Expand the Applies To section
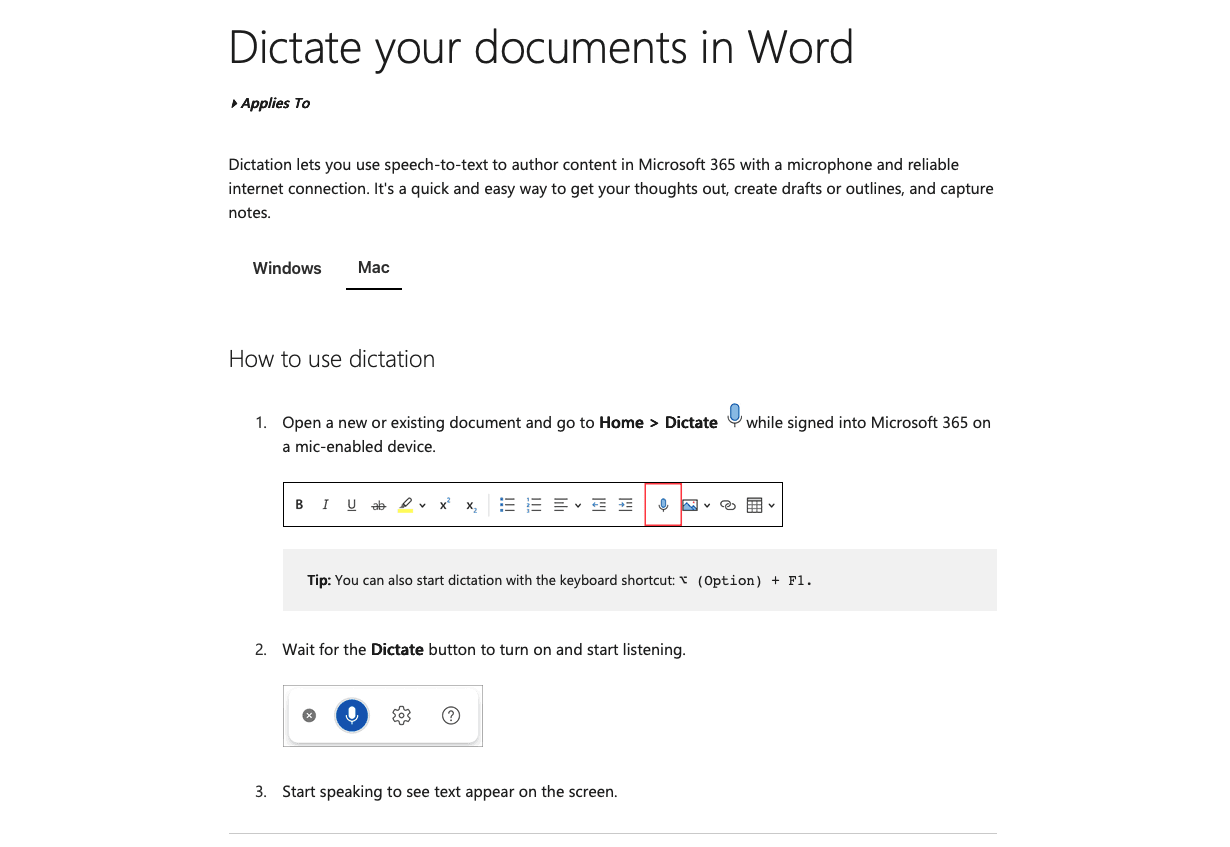Image resolution: width=1230 pixels, height=847 pixels. 270,103
